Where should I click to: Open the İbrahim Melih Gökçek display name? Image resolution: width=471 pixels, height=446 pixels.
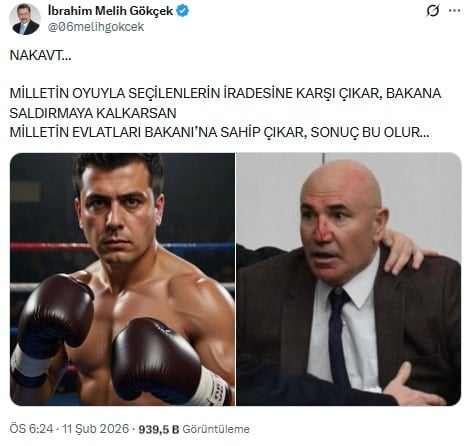pyautogui.click(x=110, y=11)
